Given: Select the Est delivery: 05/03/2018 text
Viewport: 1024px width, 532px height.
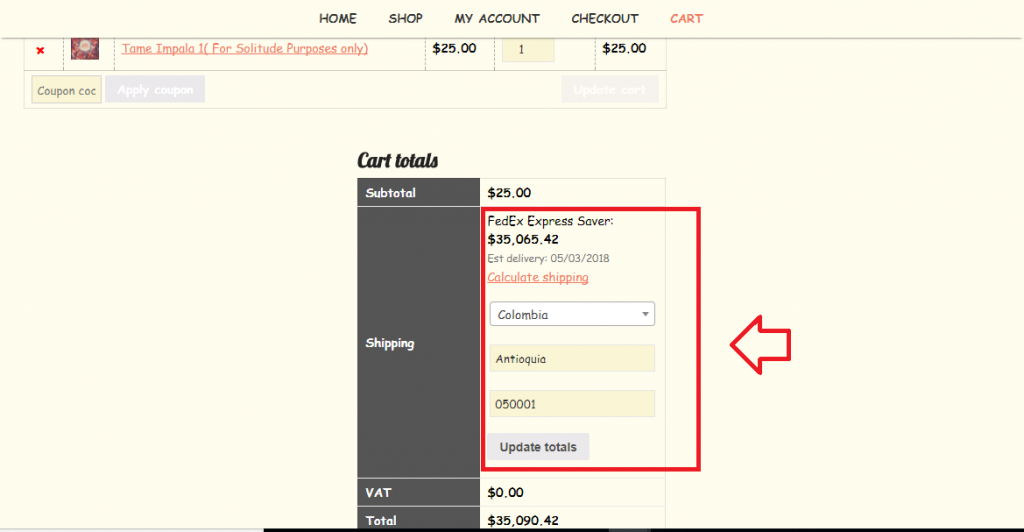Looking at the screenshot, I should pyautogui.click(x=549, y=258).
